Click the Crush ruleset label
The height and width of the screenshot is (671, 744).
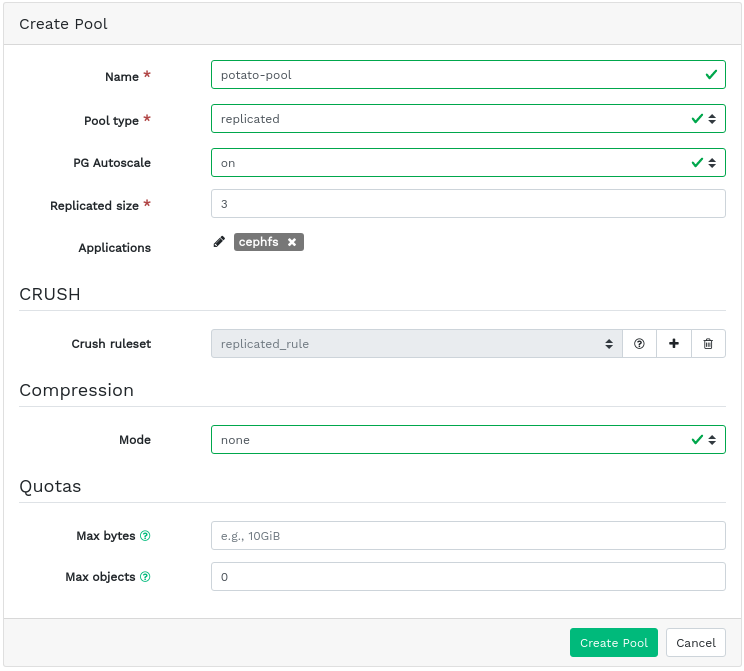111,344
